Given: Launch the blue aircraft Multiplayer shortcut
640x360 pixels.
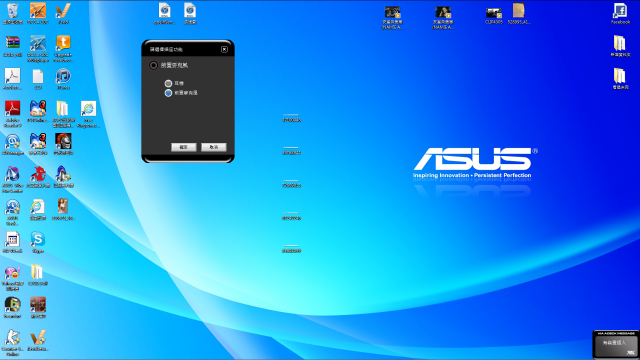Looking at the screenshot, I should 38,43.
